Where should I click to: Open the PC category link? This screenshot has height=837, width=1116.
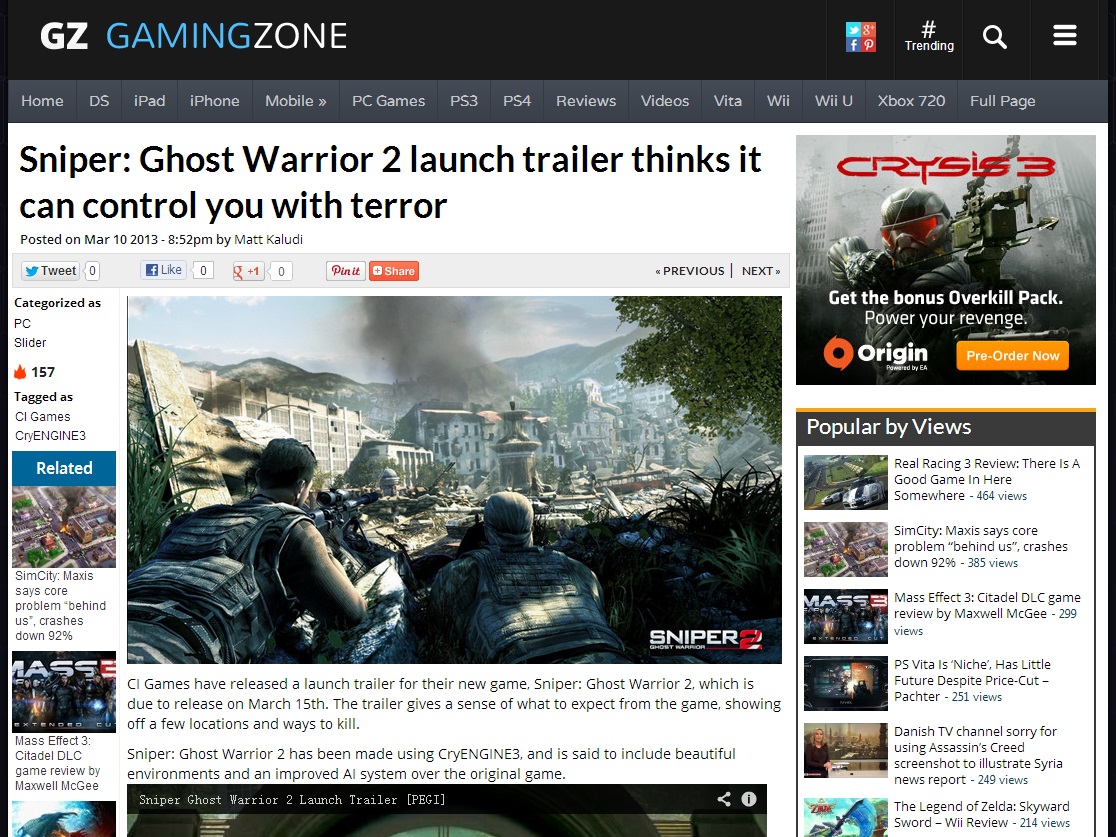point(22,324)
